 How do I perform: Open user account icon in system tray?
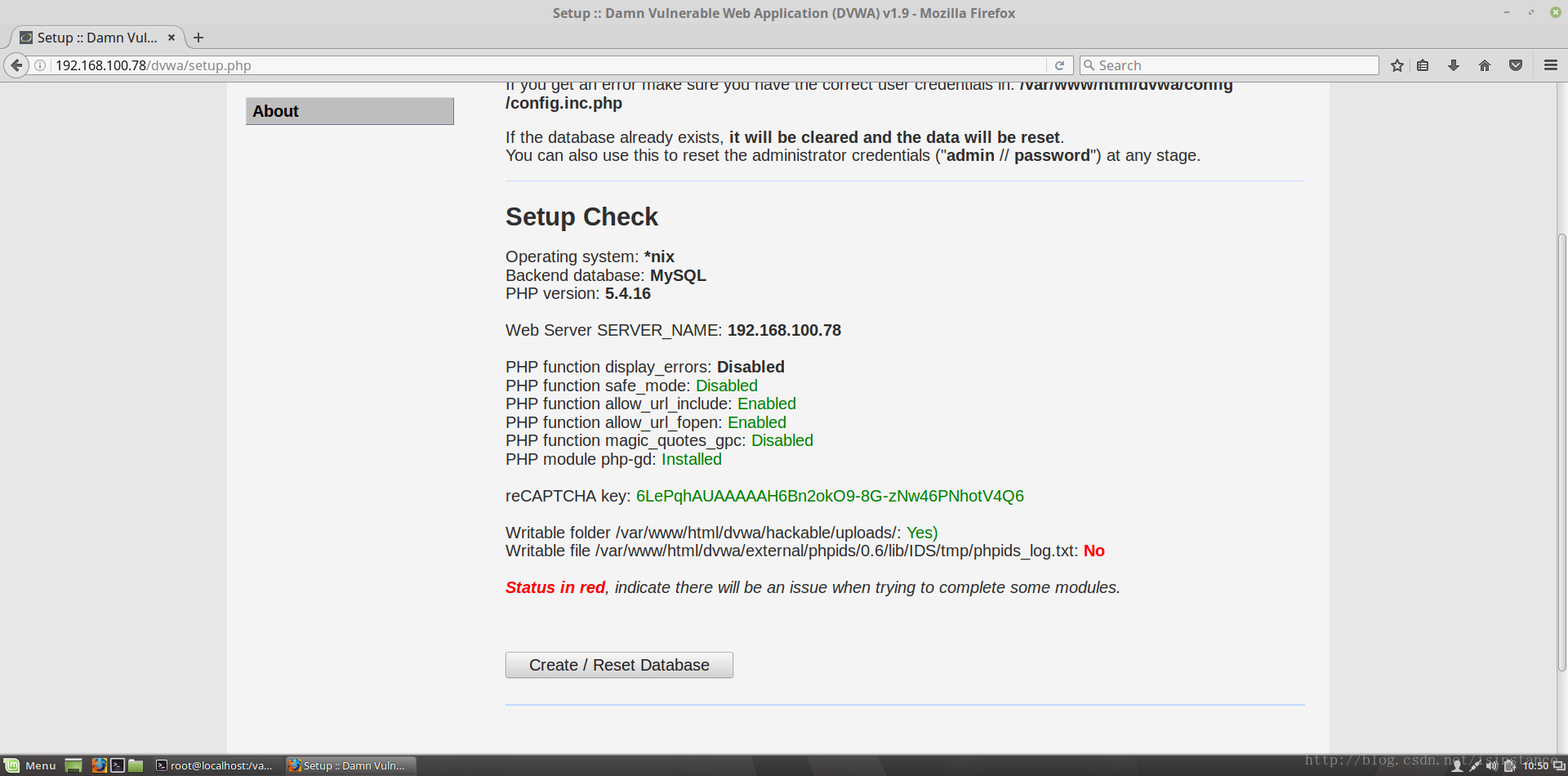coord(1456,766)
